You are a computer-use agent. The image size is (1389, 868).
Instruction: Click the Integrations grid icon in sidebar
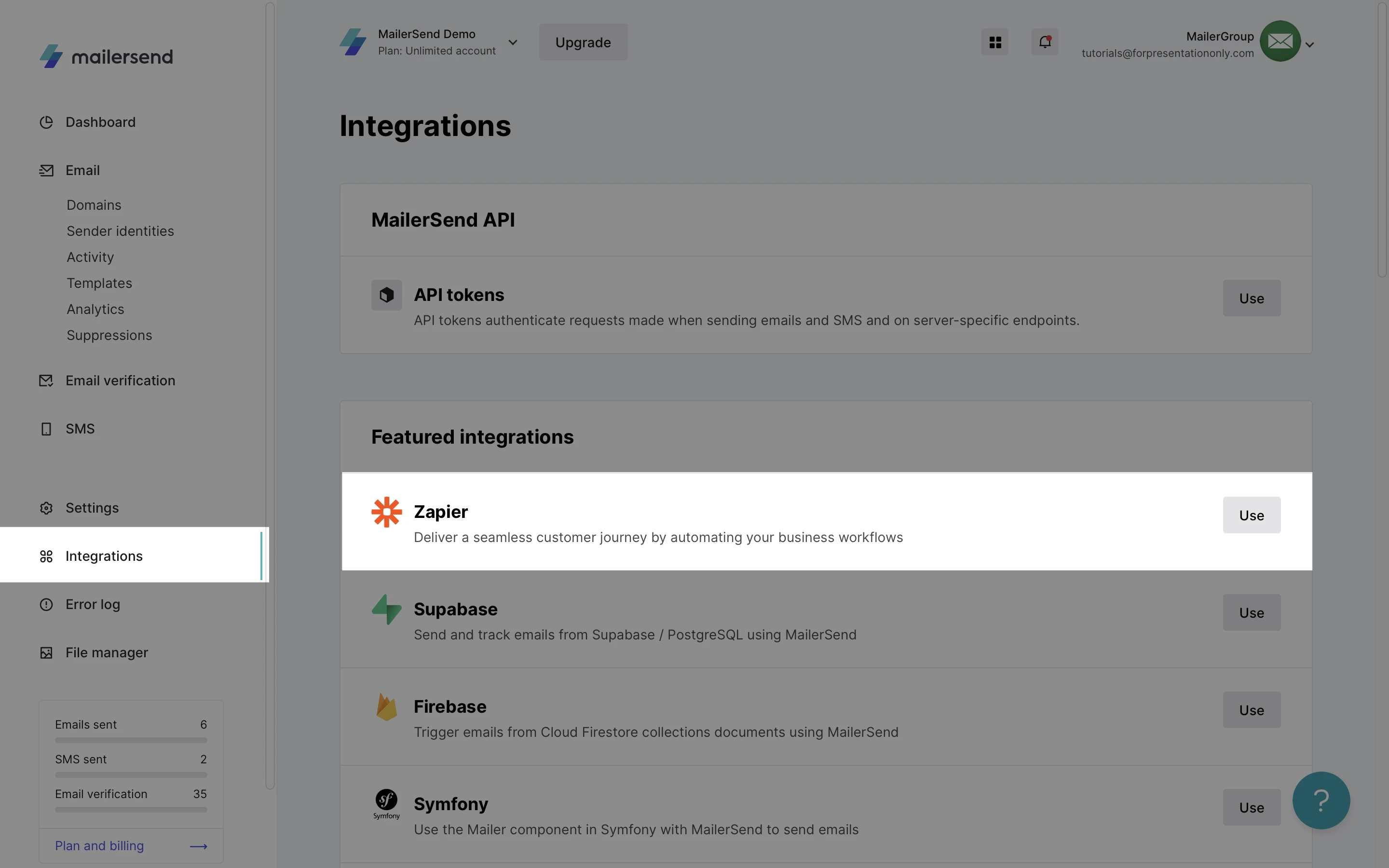pos(46,556)
